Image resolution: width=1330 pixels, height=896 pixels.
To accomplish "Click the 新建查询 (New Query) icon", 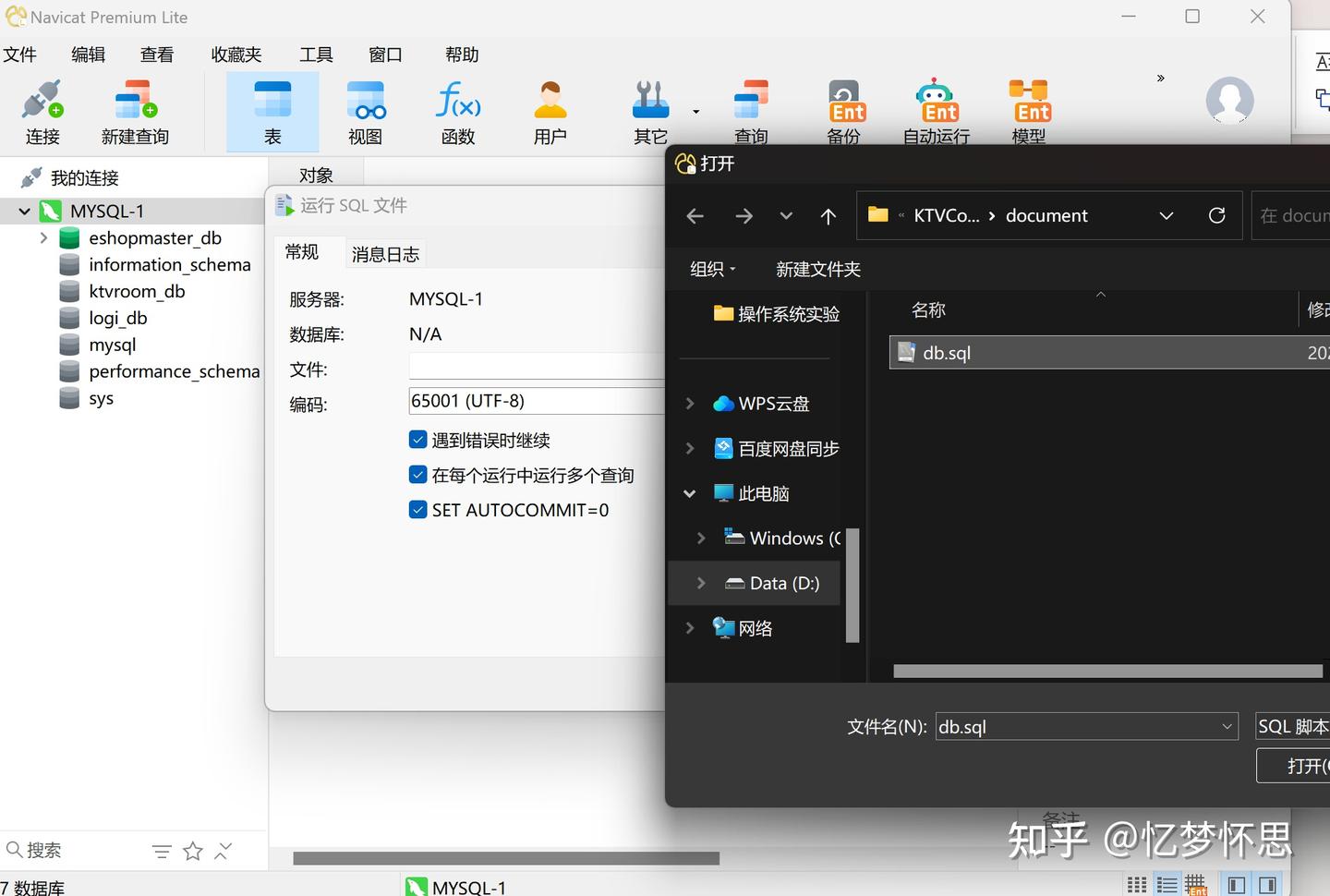I will pos(134,111).
